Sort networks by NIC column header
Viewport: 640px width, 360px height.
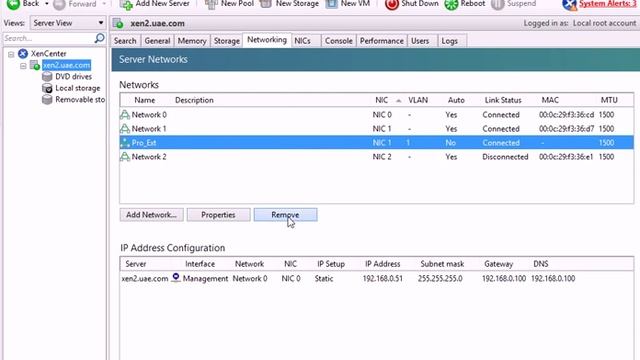pos(382,100)
